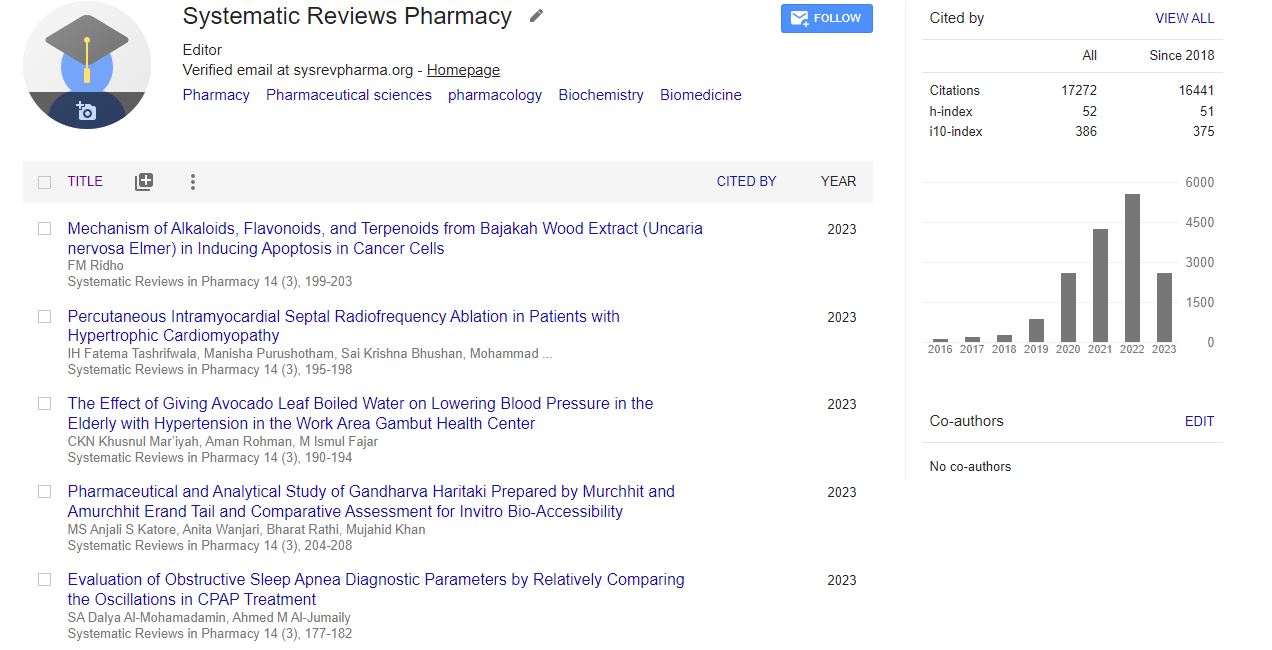Open the Biochemistry interest tag

[x=601, y=95]
